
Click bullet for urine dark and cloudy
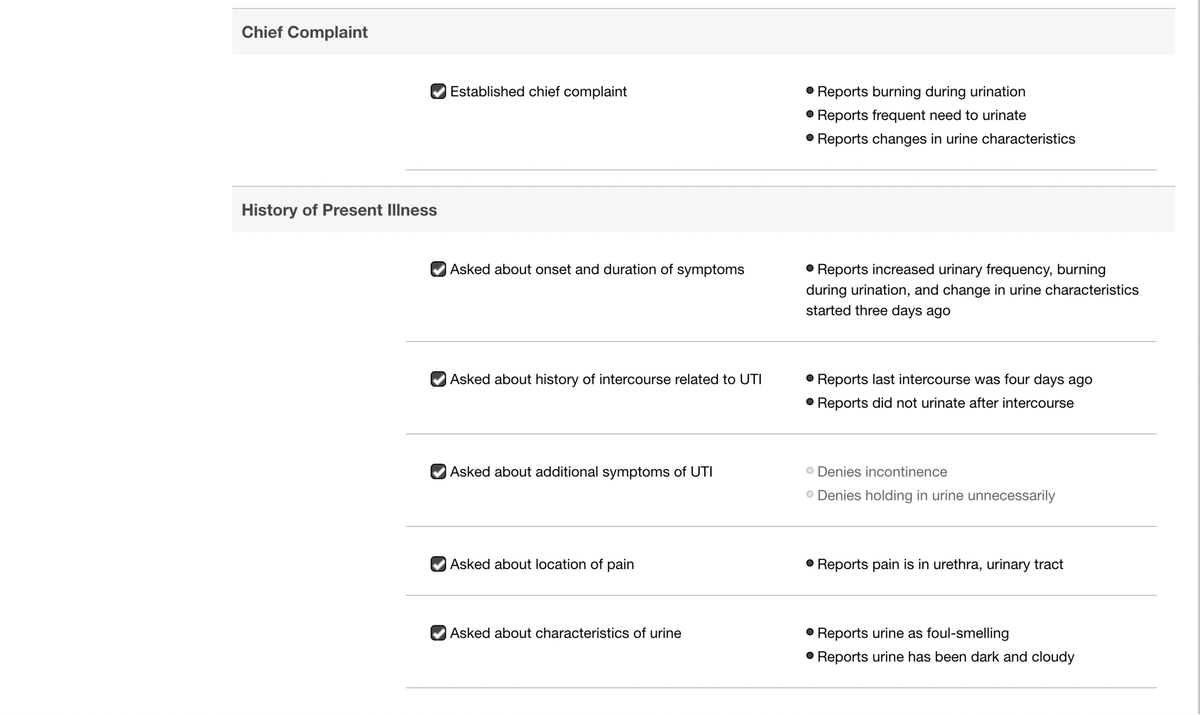[810, 657]
